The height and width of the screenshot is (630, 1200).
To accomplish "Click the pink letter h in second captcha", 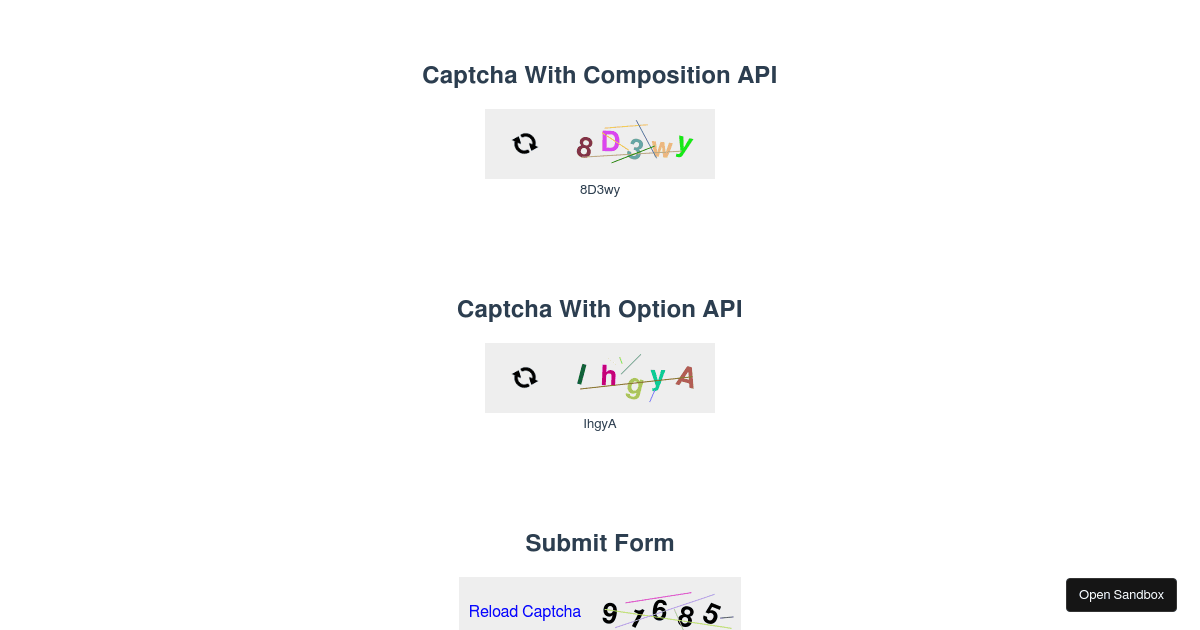I will point(608,376).
